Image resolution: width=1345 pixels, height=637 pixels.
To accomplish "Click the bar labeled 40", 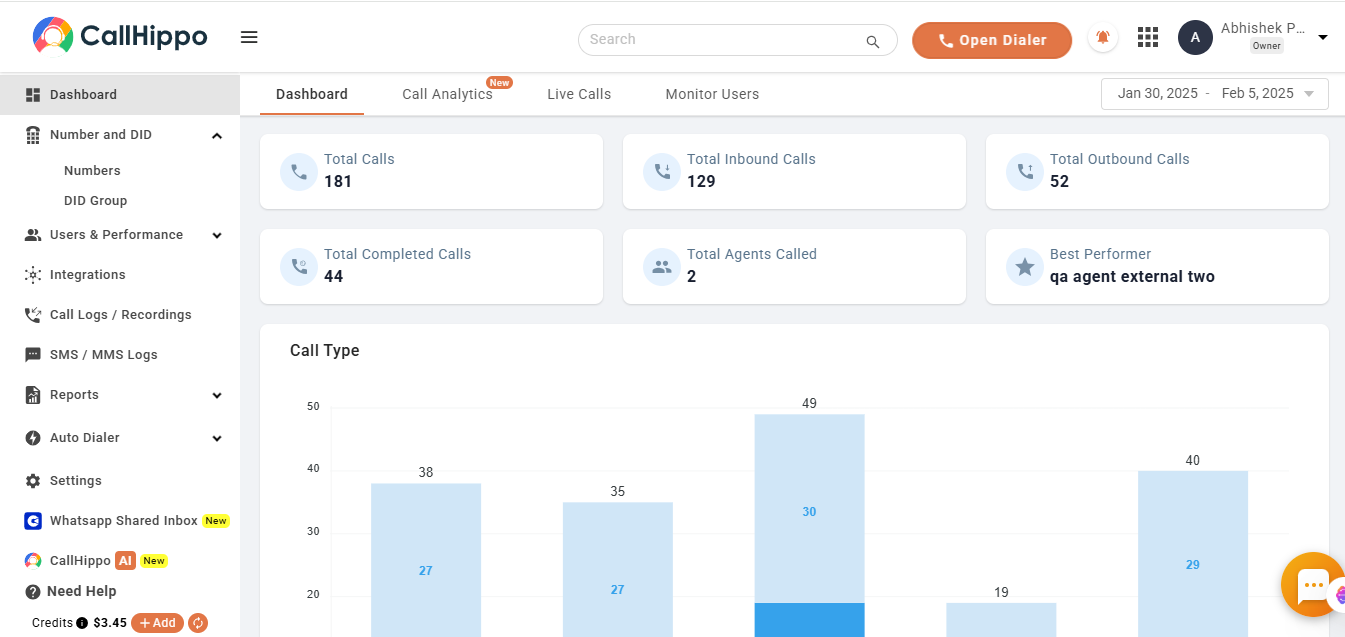I will coord(1193,553).
